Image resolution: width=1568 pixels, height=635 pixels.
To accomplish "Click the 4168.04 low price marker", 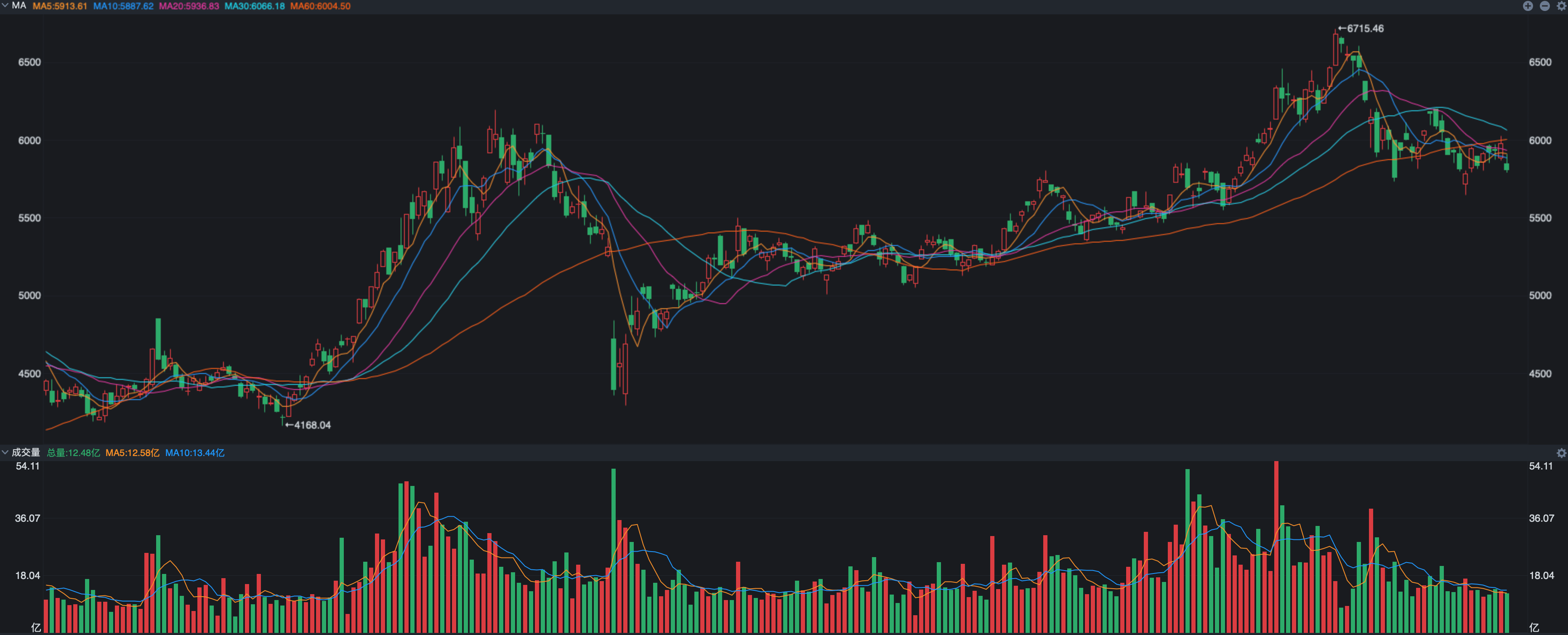I will click(x=312, y=425).
